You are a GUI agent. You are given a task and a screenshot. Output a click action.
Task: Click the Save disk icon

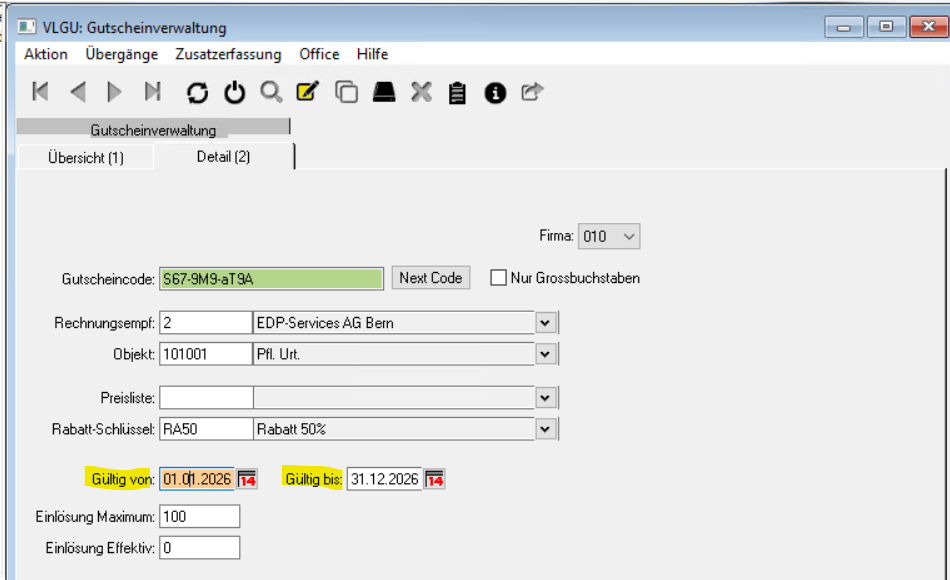pos(384,92)
